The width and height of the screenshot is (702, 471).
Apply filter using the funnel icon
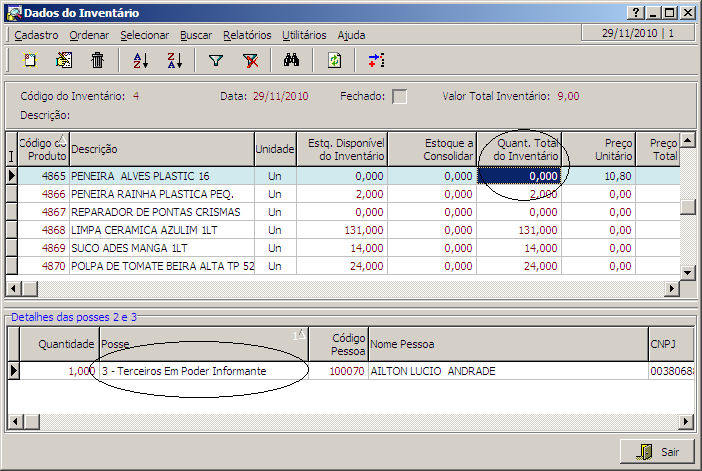(x=216, y=60)
